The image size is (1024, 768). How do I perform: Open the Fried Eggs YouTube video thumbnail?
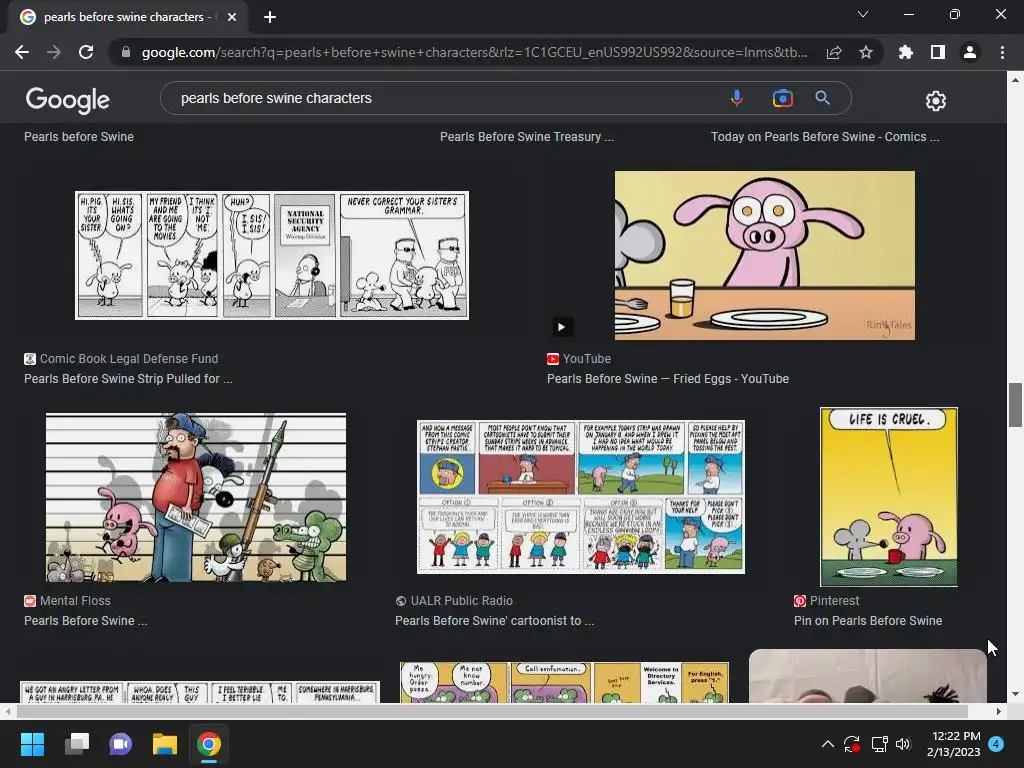[x=765, y=255]
